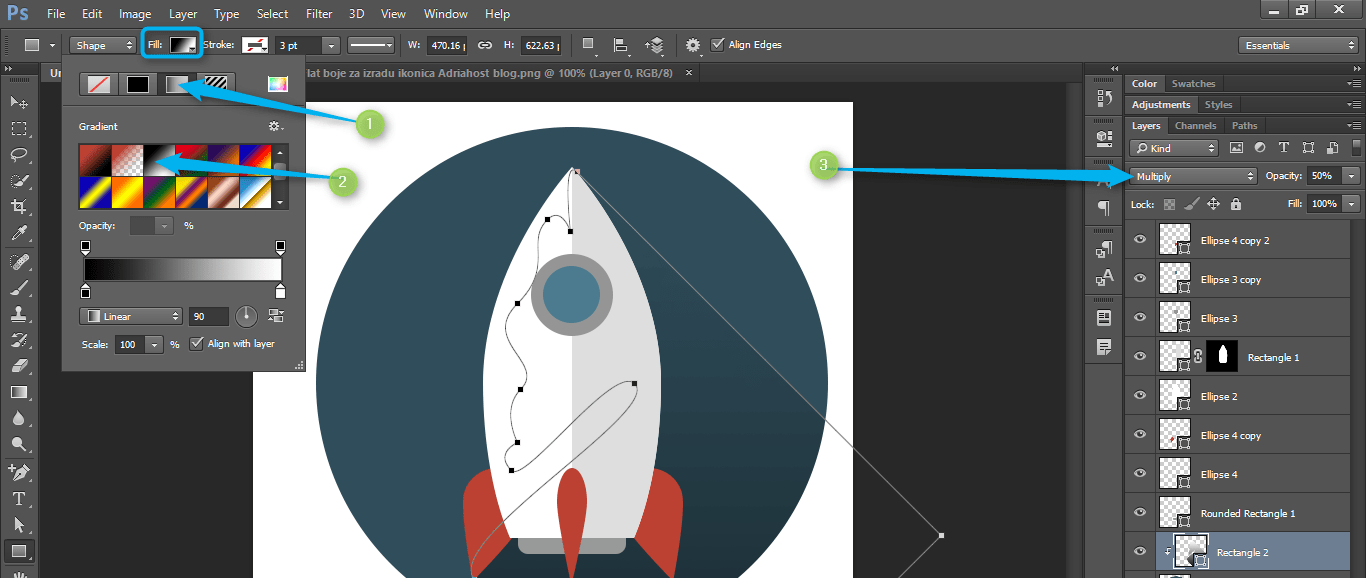Select the History Brush tool
This screenshot has height=578, width=1366.
(18, 340)
